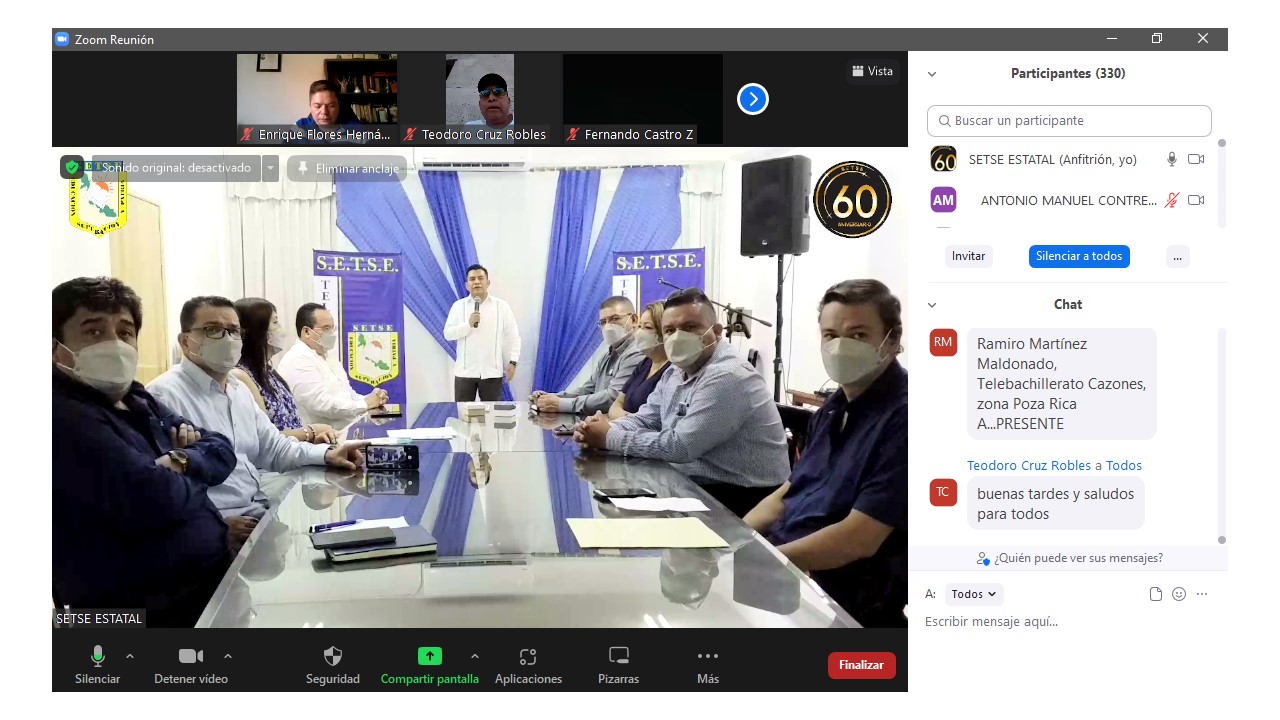Open the Todos recipient dropdown in chat
1280x720 pixels.
974,594
